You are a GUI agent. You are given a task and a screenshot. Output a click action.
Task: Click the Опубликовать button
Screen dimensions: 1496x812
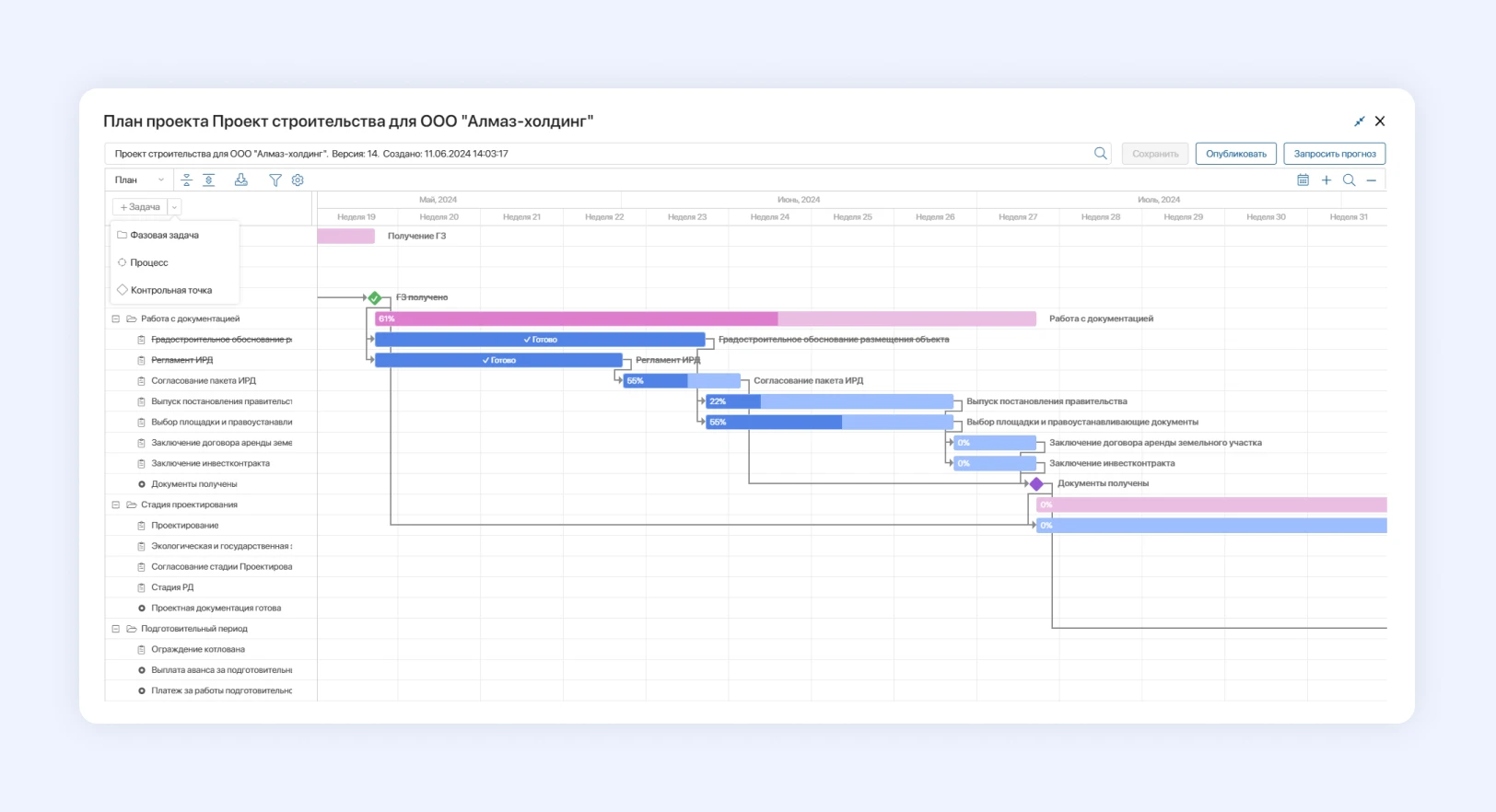pos(1235,154)
